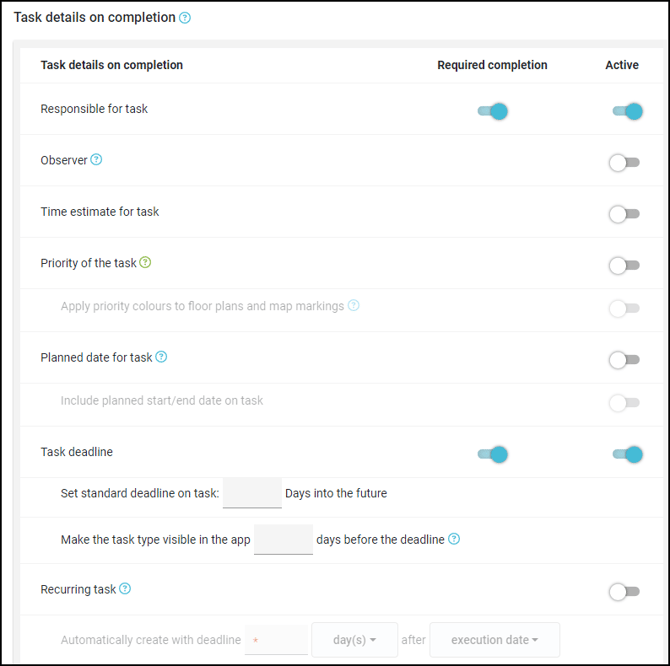Enable the Recurring task toggle
Viewport: 670px width, 666px height.
tap(624, 591)
